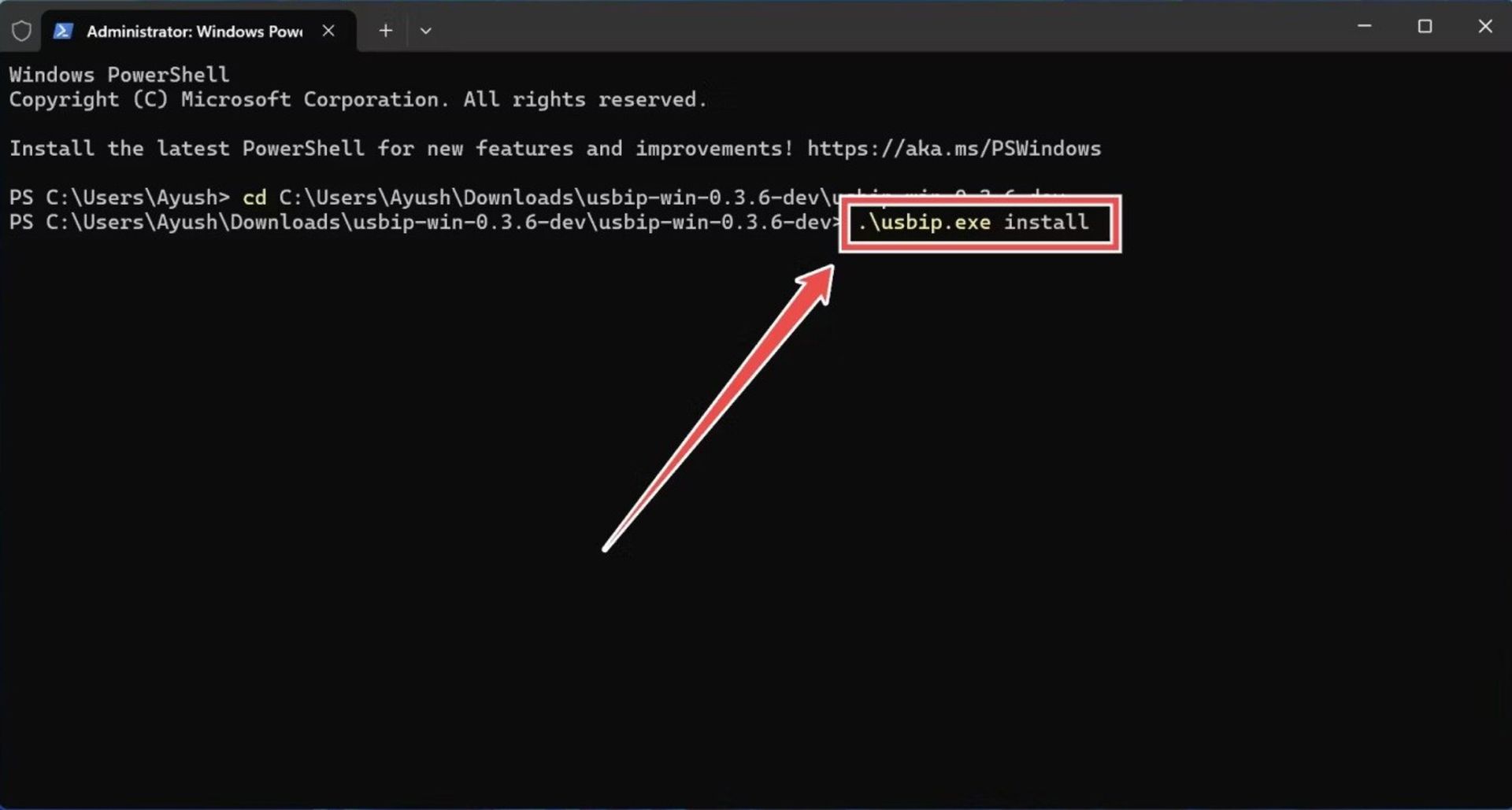Click the second prompt path ending usbip-win-0.3.6-dev>
Image resolution: width=1512 pixels, height=810 pixels.
click(425, 222)
